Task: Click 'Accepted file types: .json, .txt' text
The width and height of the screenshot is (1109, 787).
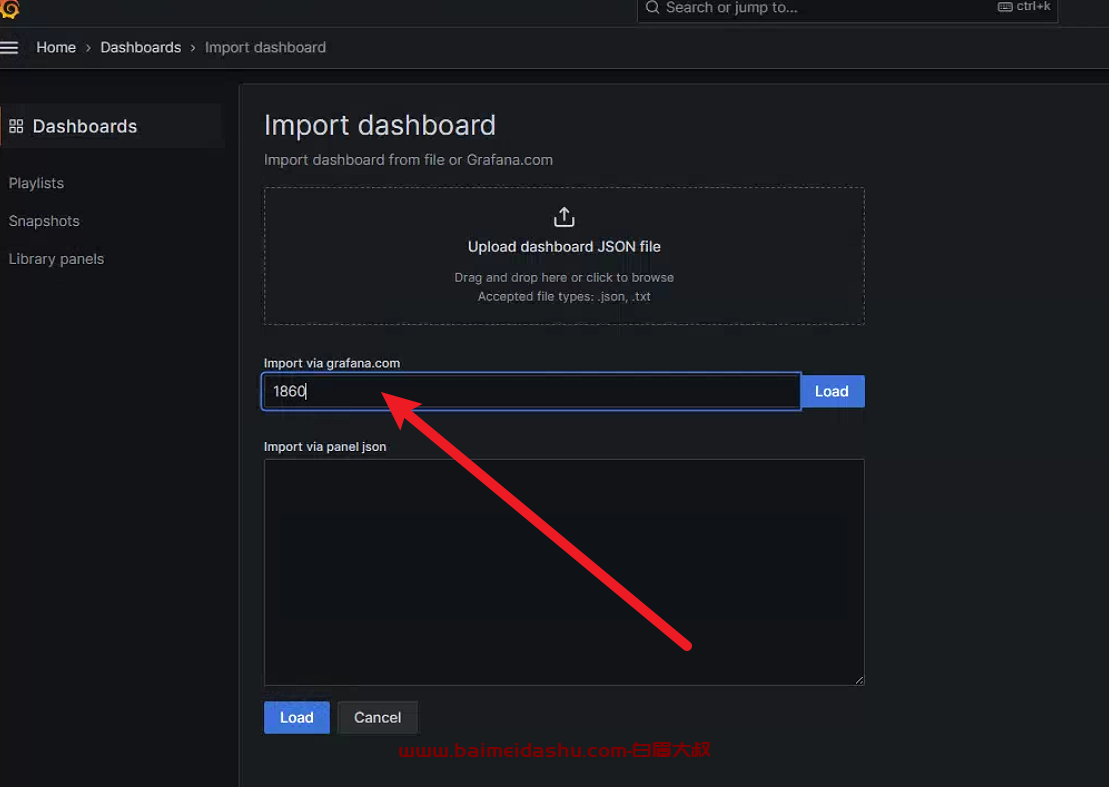Action: click(564, 296)
